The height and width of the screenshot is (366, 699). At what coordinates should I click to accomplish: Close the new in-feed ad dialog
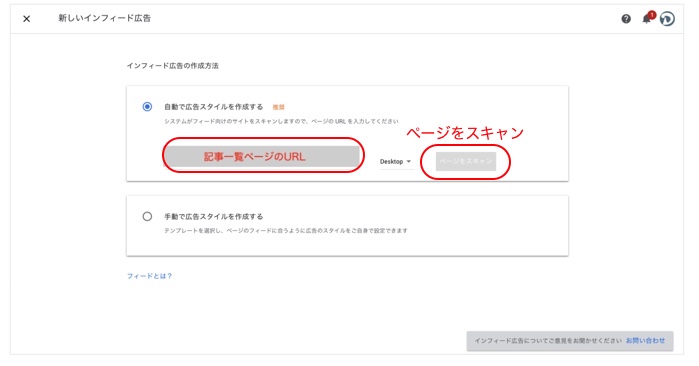coord(27,19)
